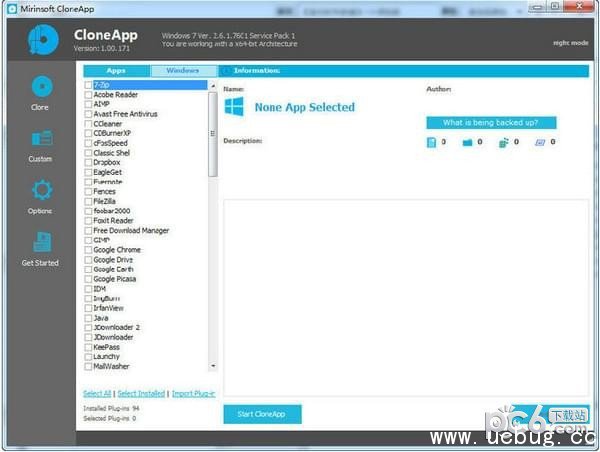Screen dimensions: 600x452
Task: Select IDM in the app list
Action: tap(99, 289)
